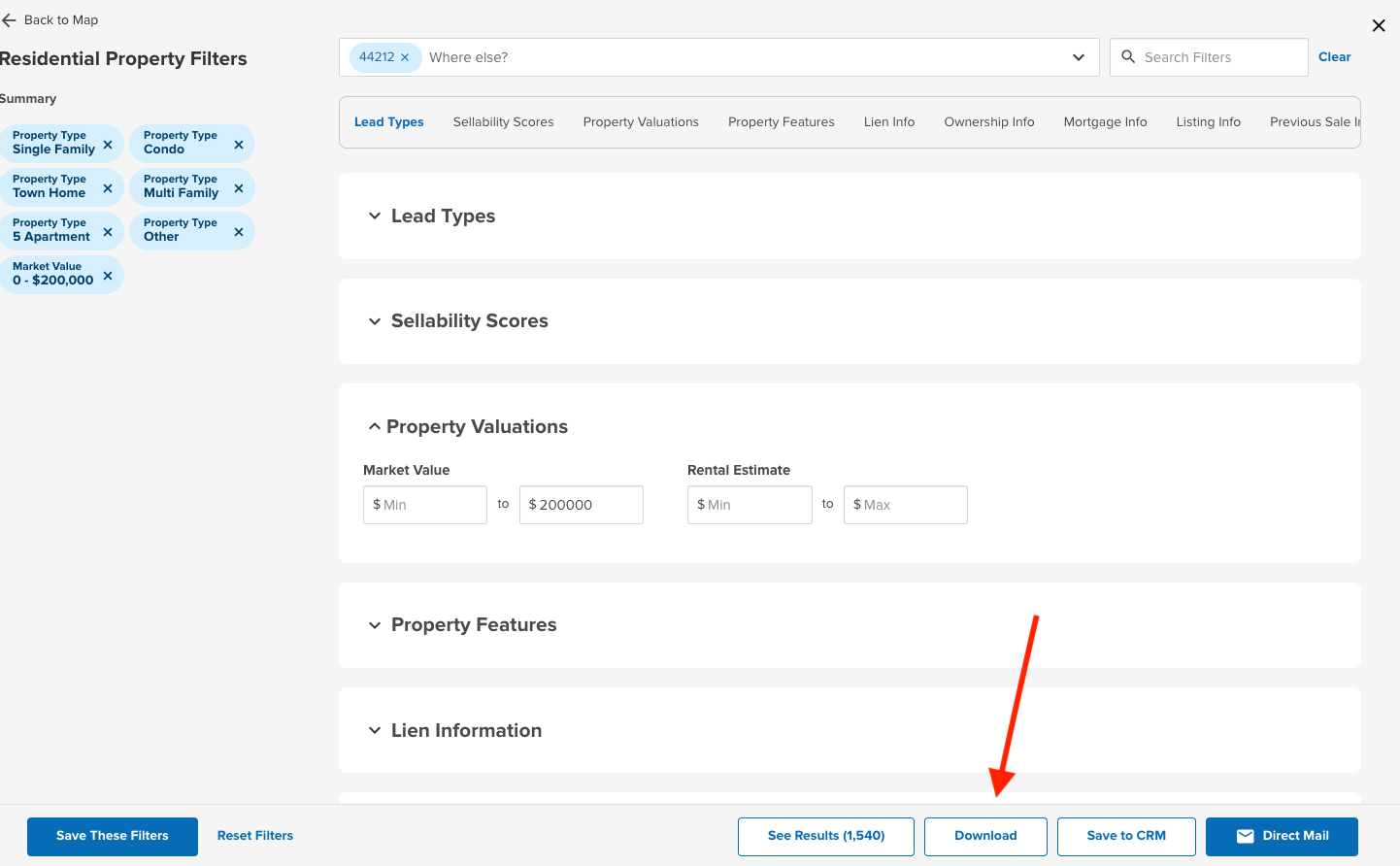Remove the Single Family property type chip
Viewport: 1400px width, 866px height.
pos(108,145)
